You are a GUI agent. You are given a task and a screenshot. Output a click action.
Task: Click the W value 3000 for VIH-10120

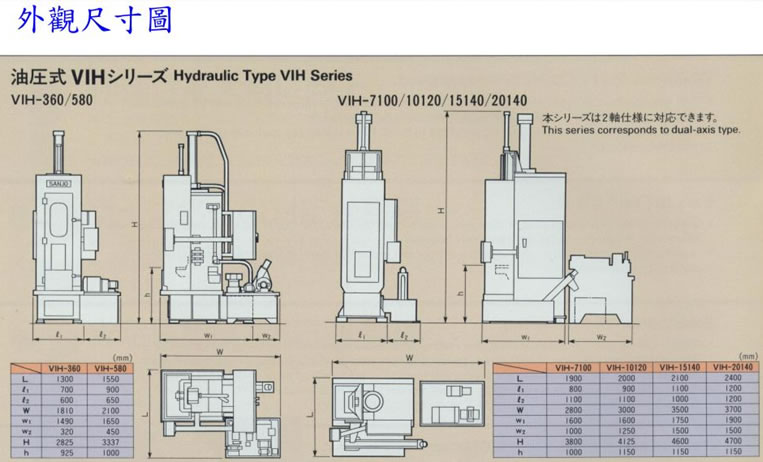tap(626, 410)
